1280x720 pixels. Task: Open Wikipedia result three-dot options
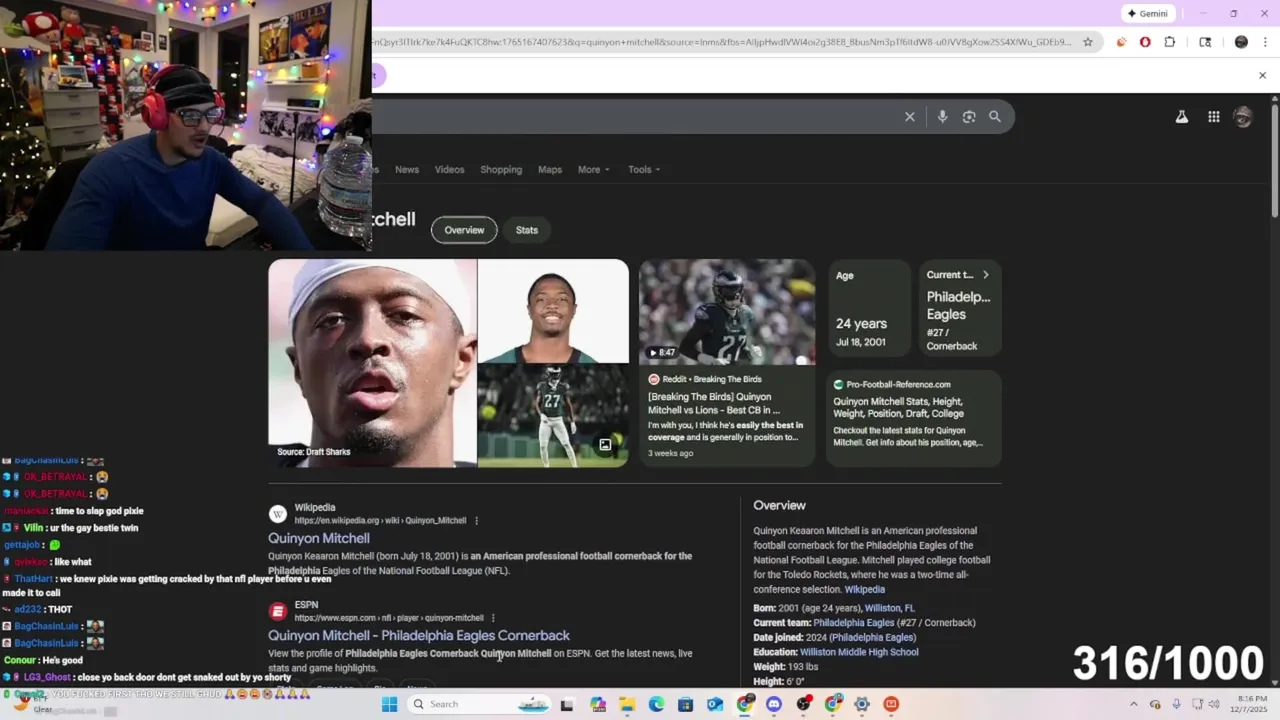476,521
